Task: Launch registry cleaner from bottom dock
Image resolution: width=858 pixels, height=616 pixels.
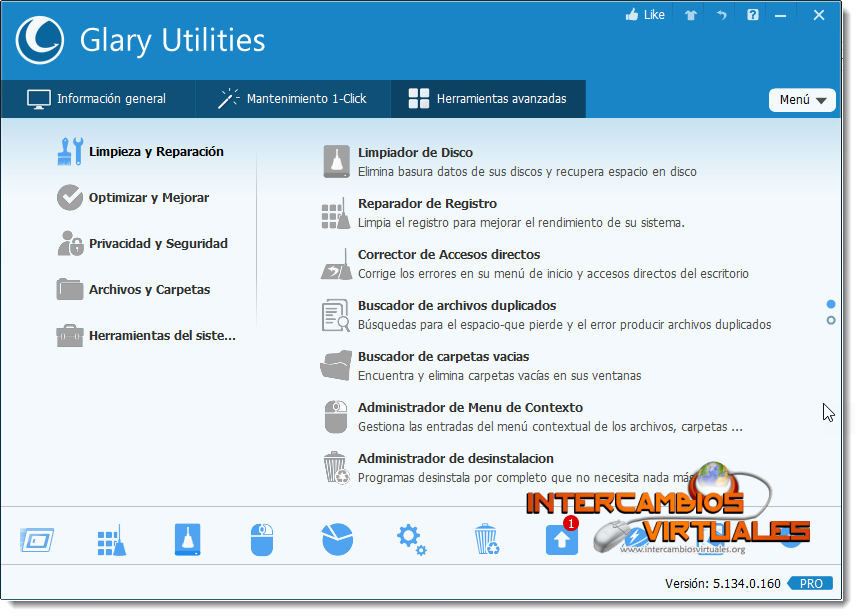Action: point(112,541)
